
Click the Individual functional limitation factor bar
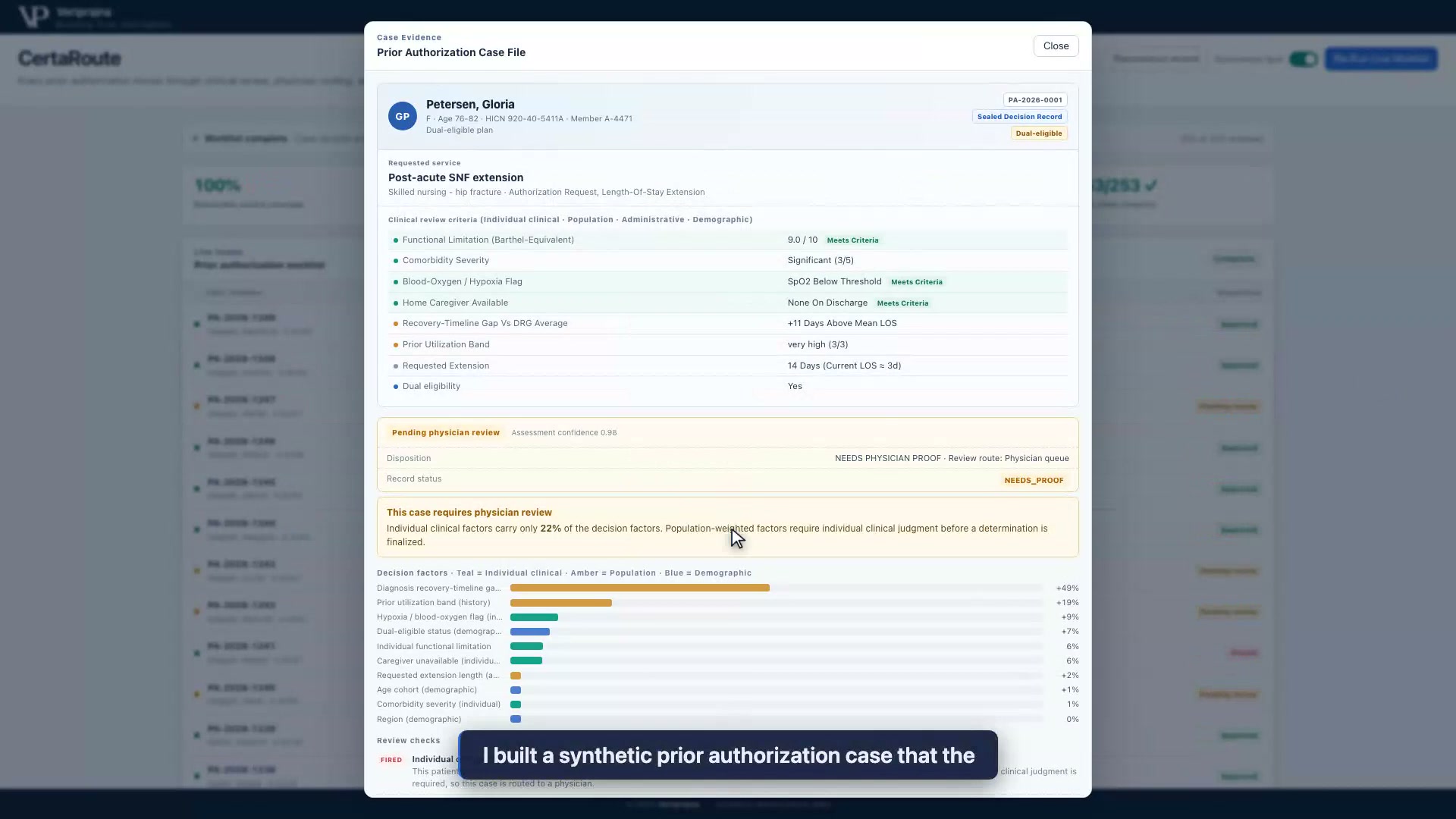coord(526,647)
